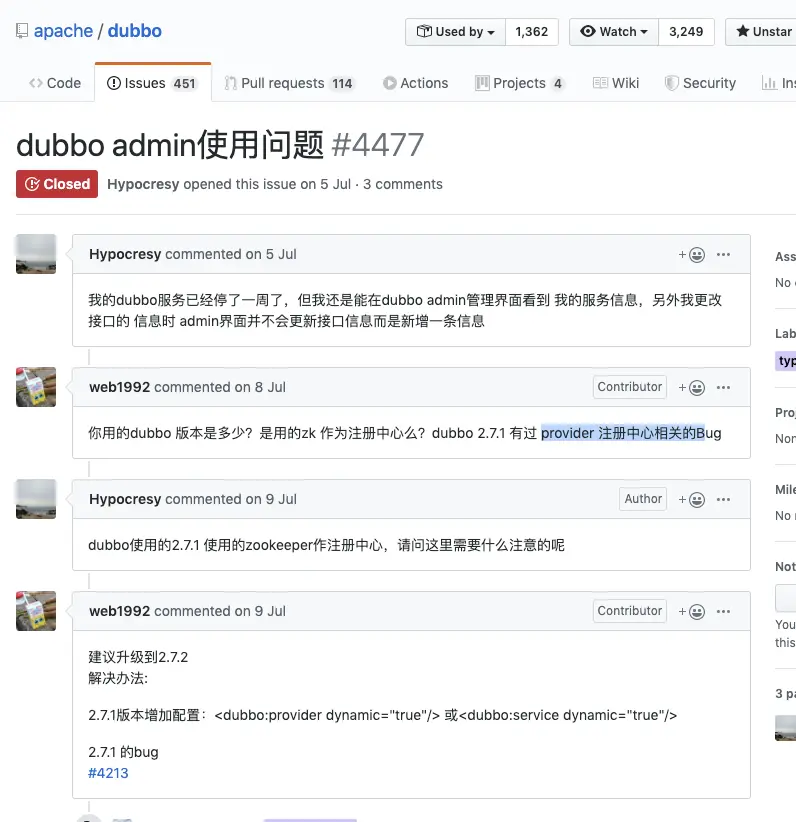The height and width of the screenshot is (822, 796).
Task: Unstar the repository
Action: 763,32
